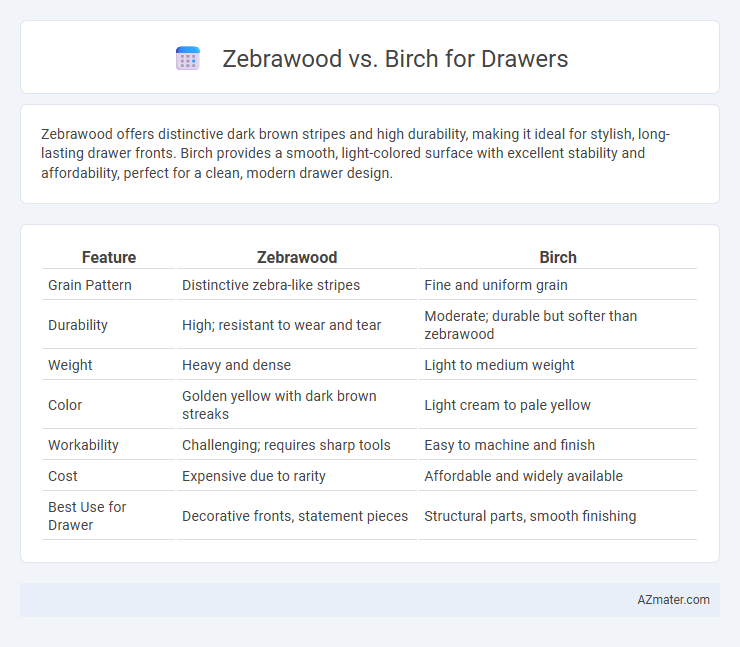The width and height of the screenshot is (740, 647).
Task: Select the 'Best Use for Drawer' row label
Action: [x=87, y=516]
